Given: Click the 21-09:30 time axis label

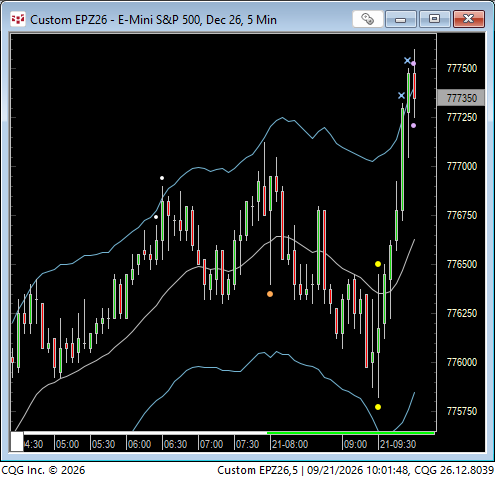Looking at the screenshot, I should tap(398, 444).
